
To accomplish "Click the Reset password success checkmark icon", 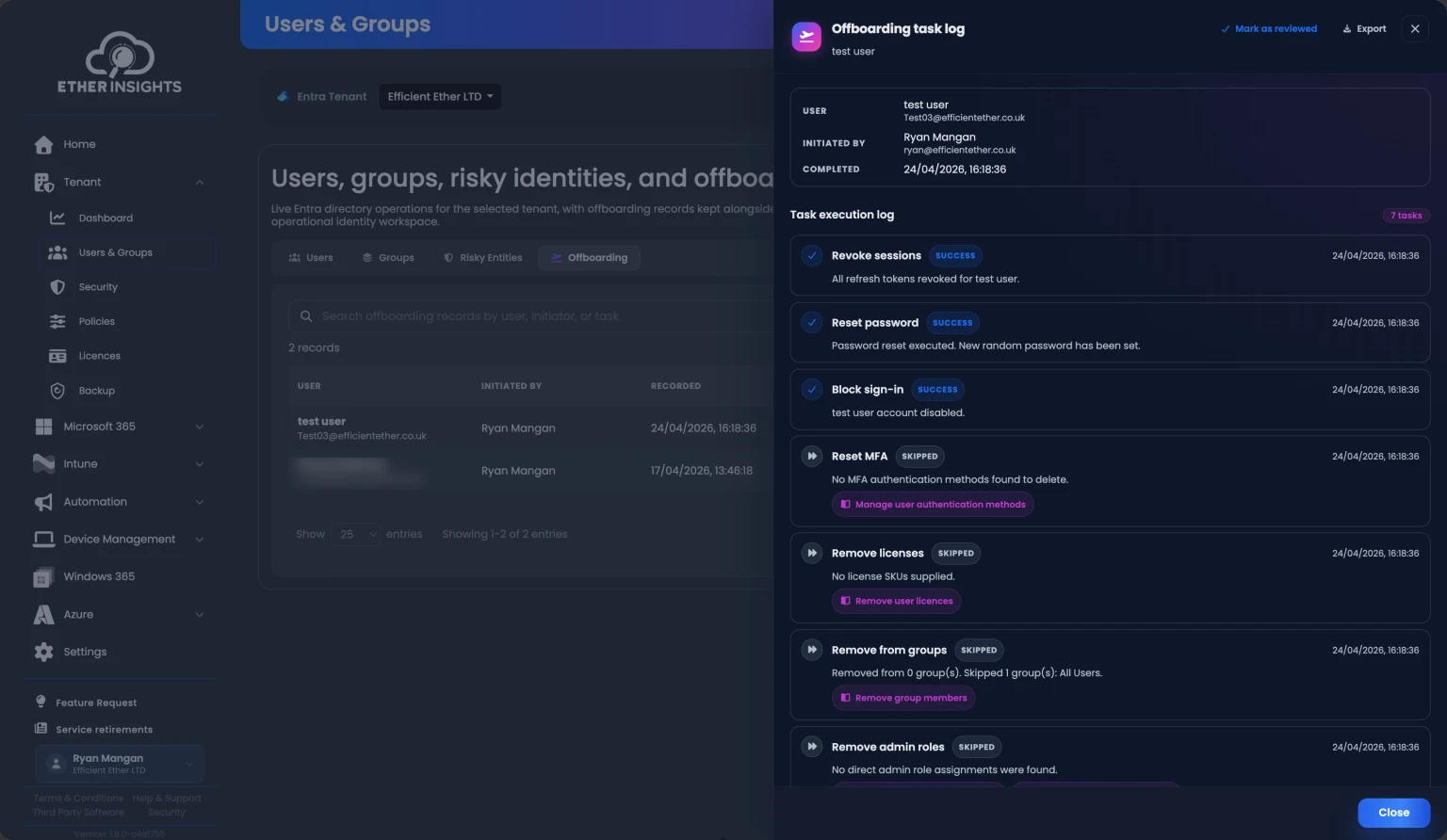I will pyautogui.click(x=811, y=322).
